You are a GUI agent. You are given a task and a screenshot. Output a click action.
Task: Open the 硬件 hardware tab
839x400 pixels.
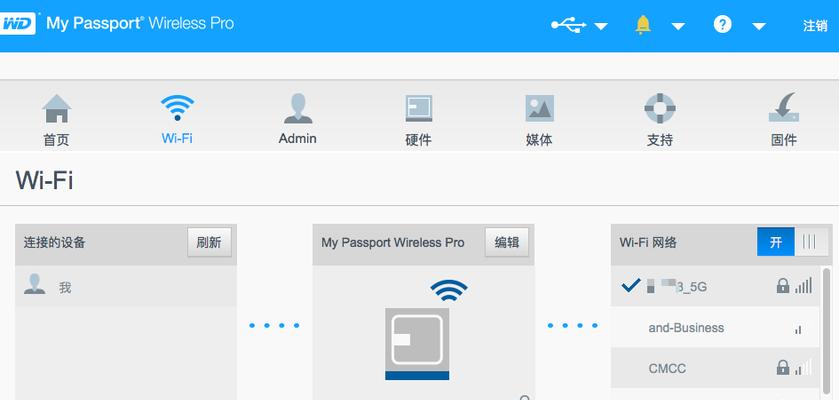(418, 120)
